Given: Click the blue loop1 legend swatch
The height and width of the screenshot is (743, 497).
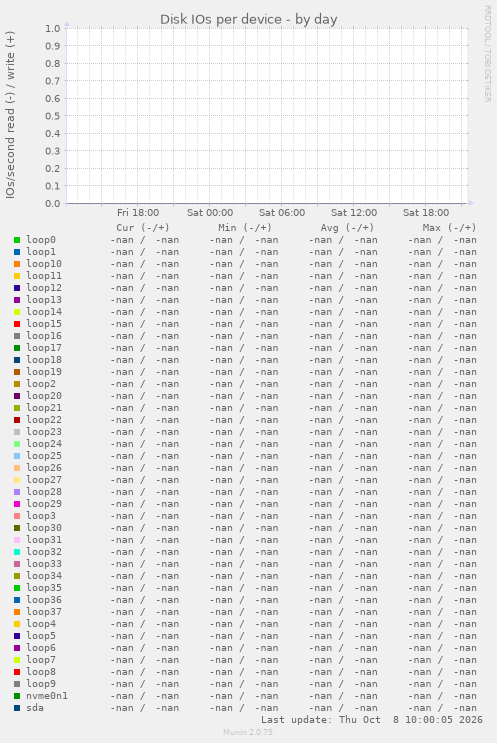Looking at the screenshot, I should click(x=17, y=252).
